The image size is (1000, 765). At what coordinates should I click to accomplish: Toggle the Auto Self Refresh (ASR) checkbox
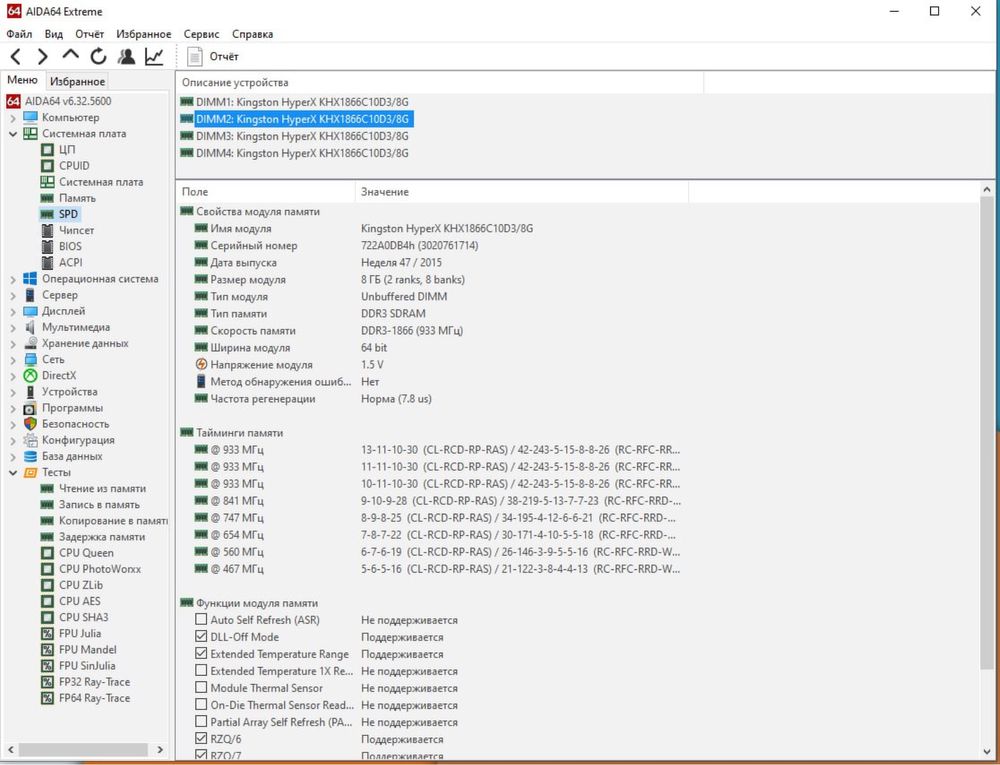(201, 619)
